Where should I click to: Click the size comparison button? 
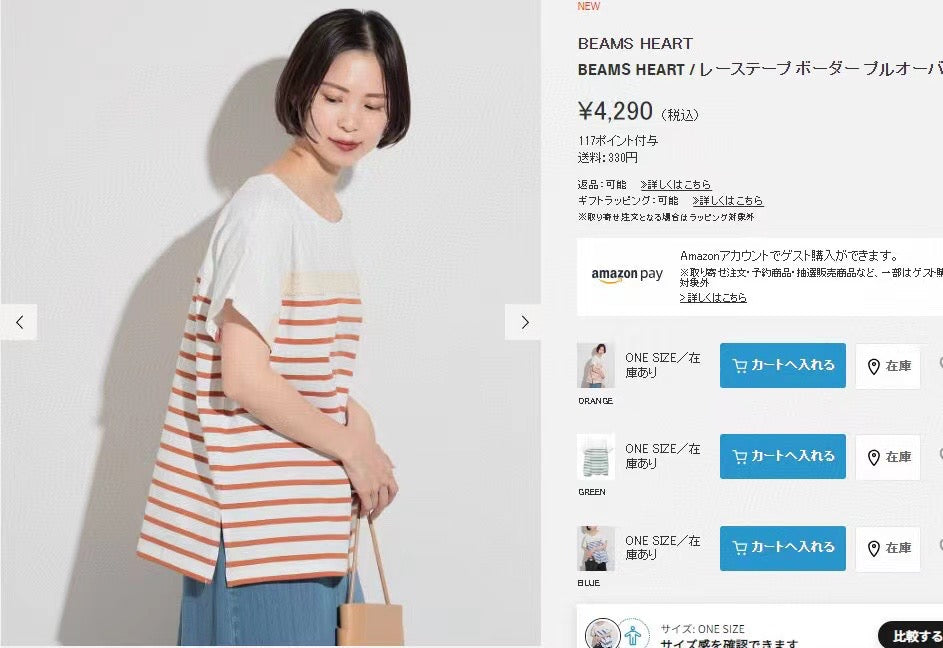[x=912, y=635]
